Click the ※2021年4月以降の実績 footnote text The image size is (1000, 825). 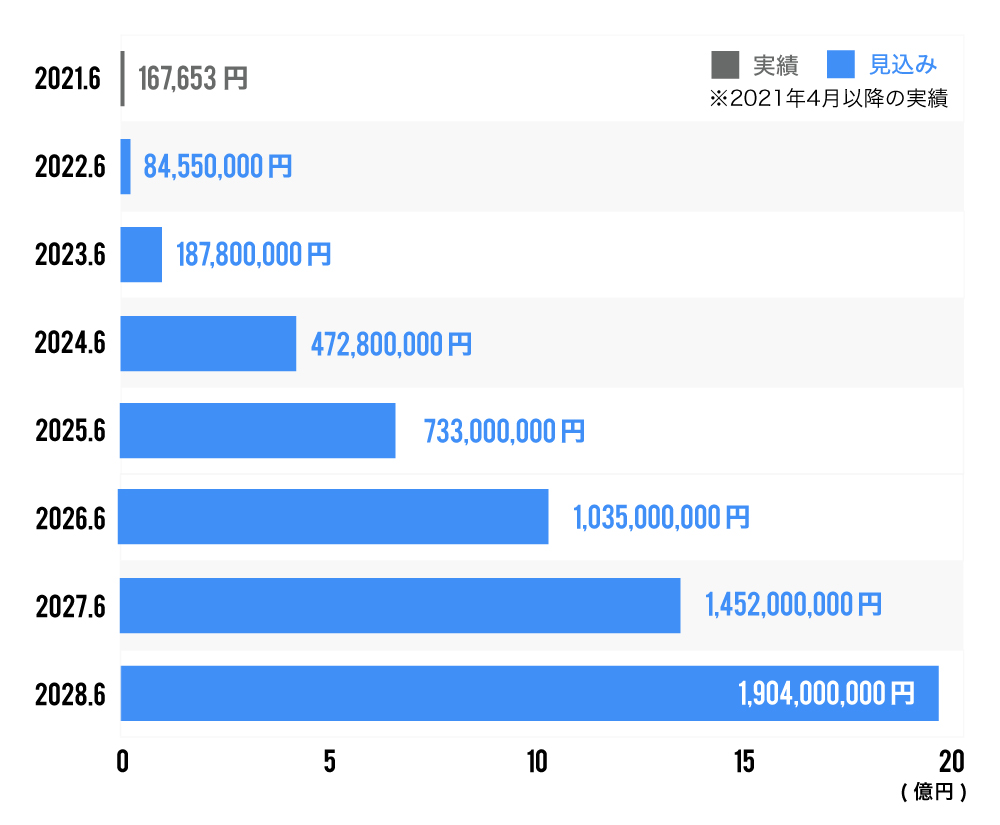(827, 99)
